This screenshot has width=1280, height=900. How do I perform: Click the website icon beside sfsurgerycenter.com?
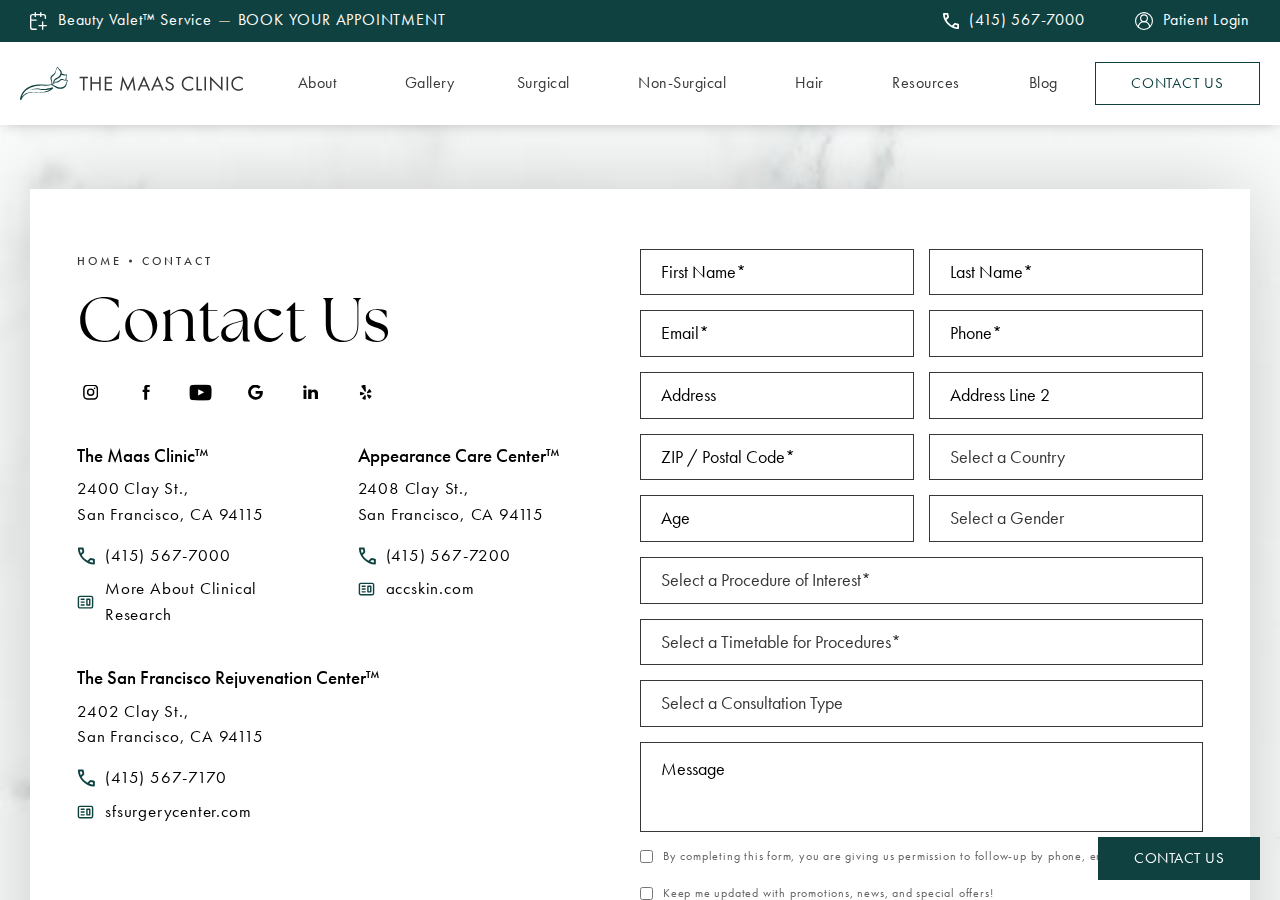86,812
